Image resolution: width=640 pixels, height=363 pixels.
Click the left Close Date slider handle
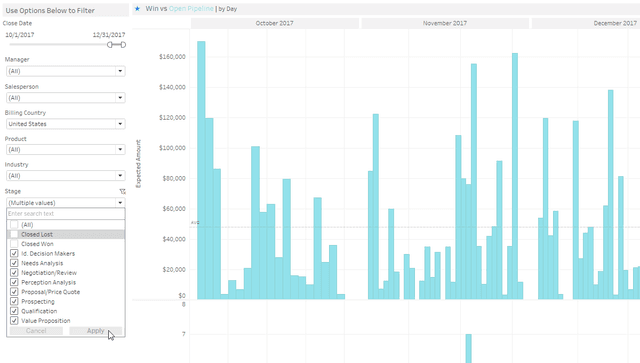pos(110,45)
